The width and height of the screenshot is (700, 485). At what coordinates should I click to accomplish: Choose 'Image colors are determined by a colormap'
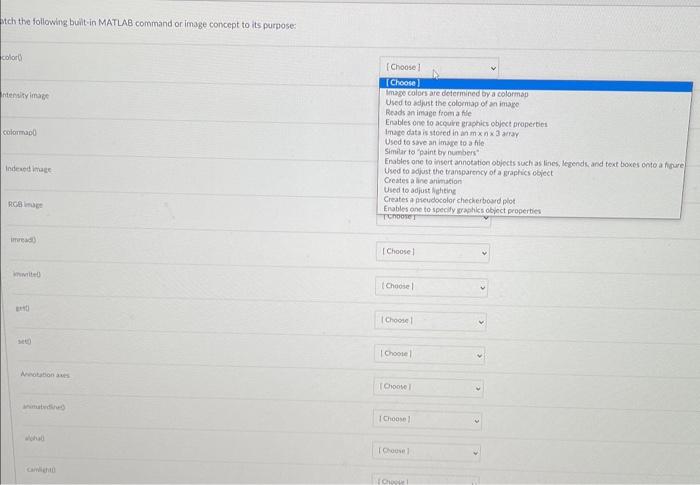click(x=457, y=94)
